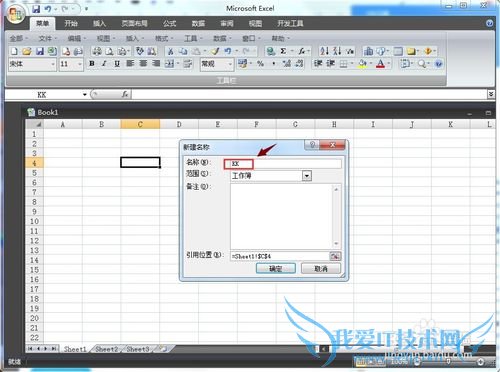
Task: Click the 引用位置 reference input field
Action: pyautogui.click(x=279, y=256)
